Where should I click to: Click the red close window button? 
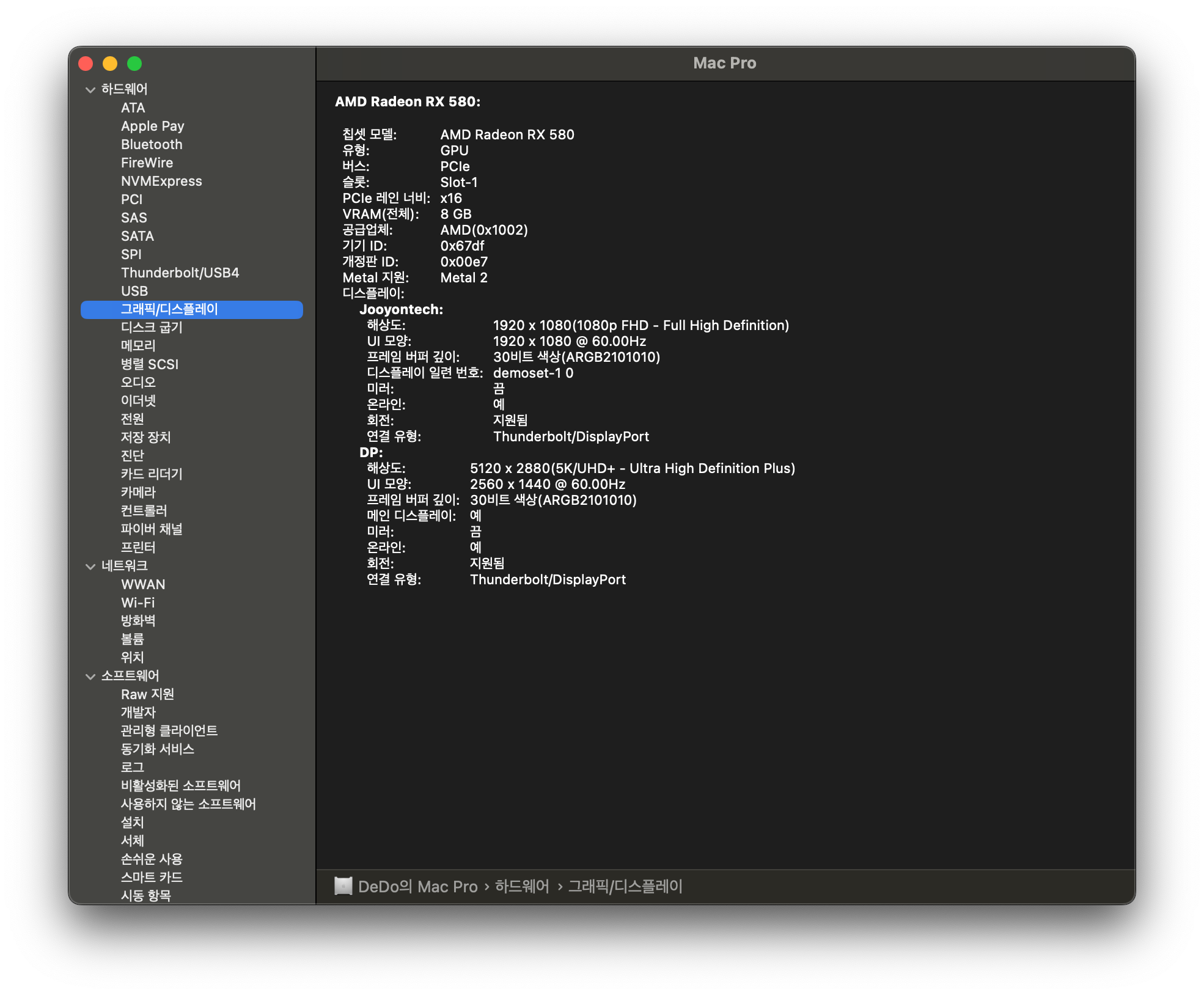click(x=86, y=64)
